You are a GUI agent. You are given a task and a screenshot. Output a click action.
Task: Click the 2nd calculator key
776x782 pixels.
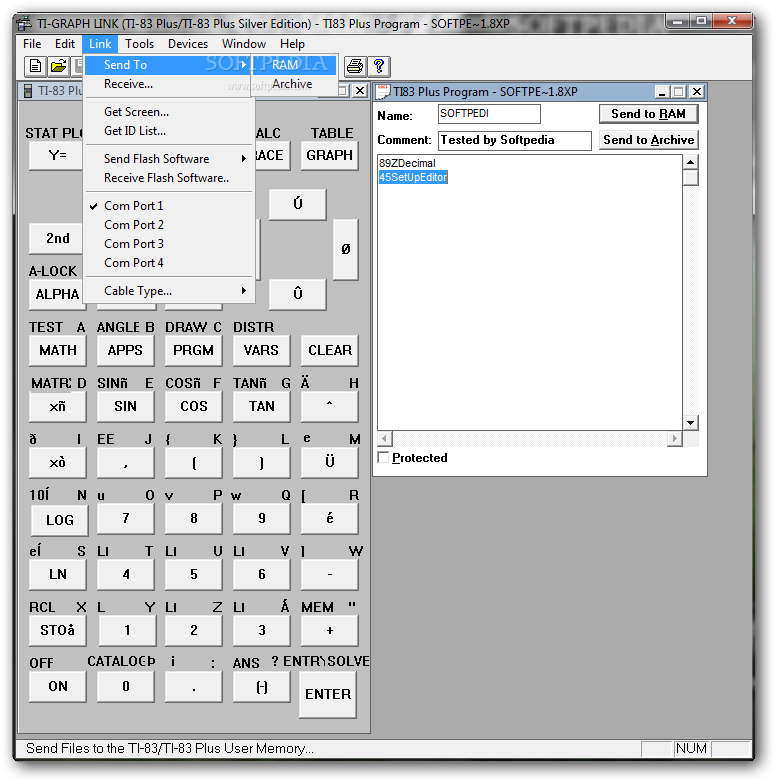[x=57, y=238]
